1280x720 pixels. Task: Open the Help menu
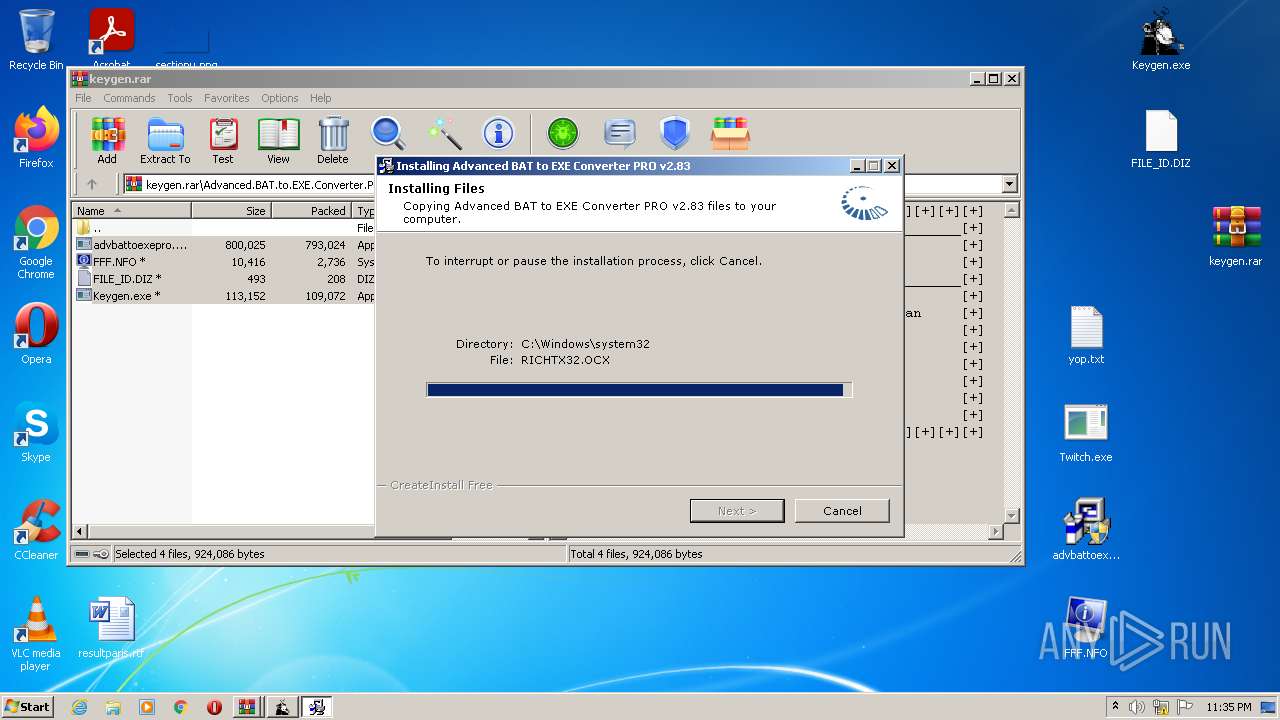(320, 98)
